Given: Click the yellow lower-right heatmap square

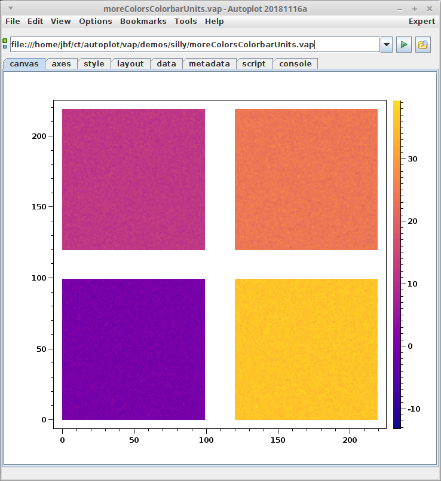Looking at the screenshot, I should [306, 349].
